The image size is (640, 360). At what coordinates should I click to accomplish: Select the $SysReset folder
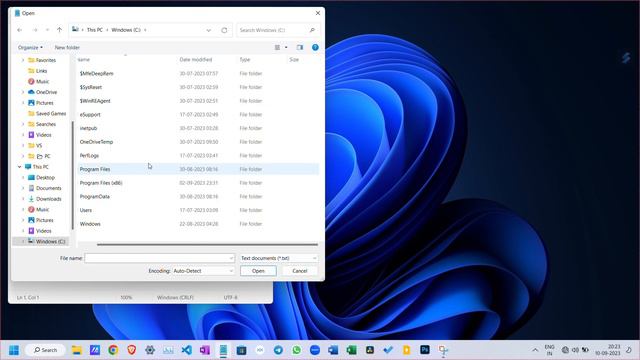point(91,87)
